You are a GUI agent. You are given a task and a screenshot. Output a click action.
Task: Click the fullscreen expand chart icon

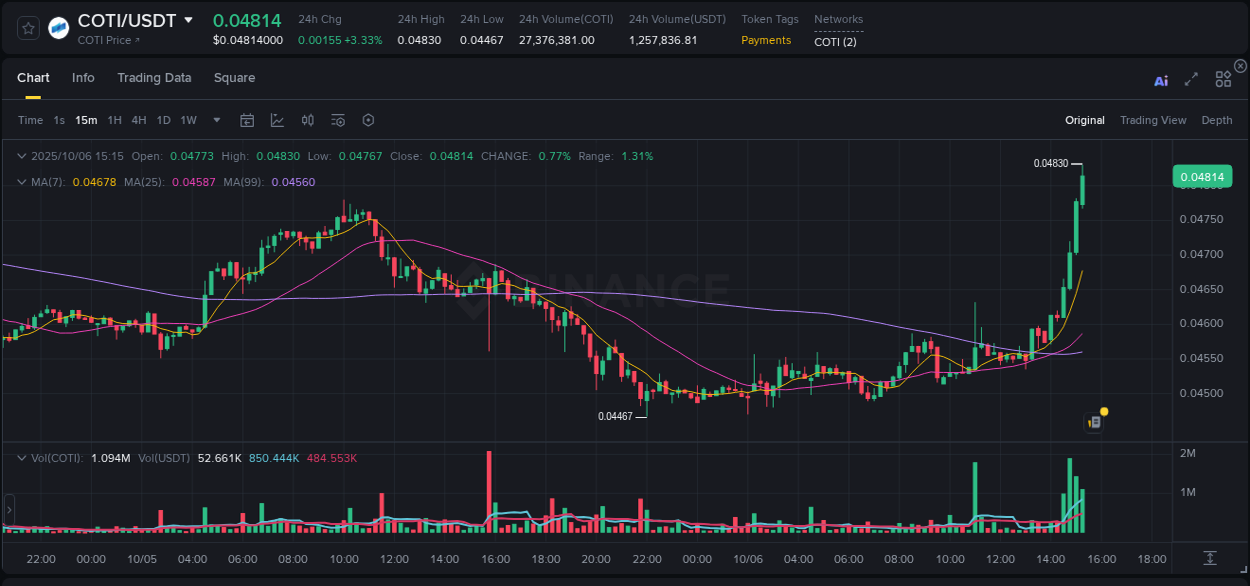click(1191, 80)
